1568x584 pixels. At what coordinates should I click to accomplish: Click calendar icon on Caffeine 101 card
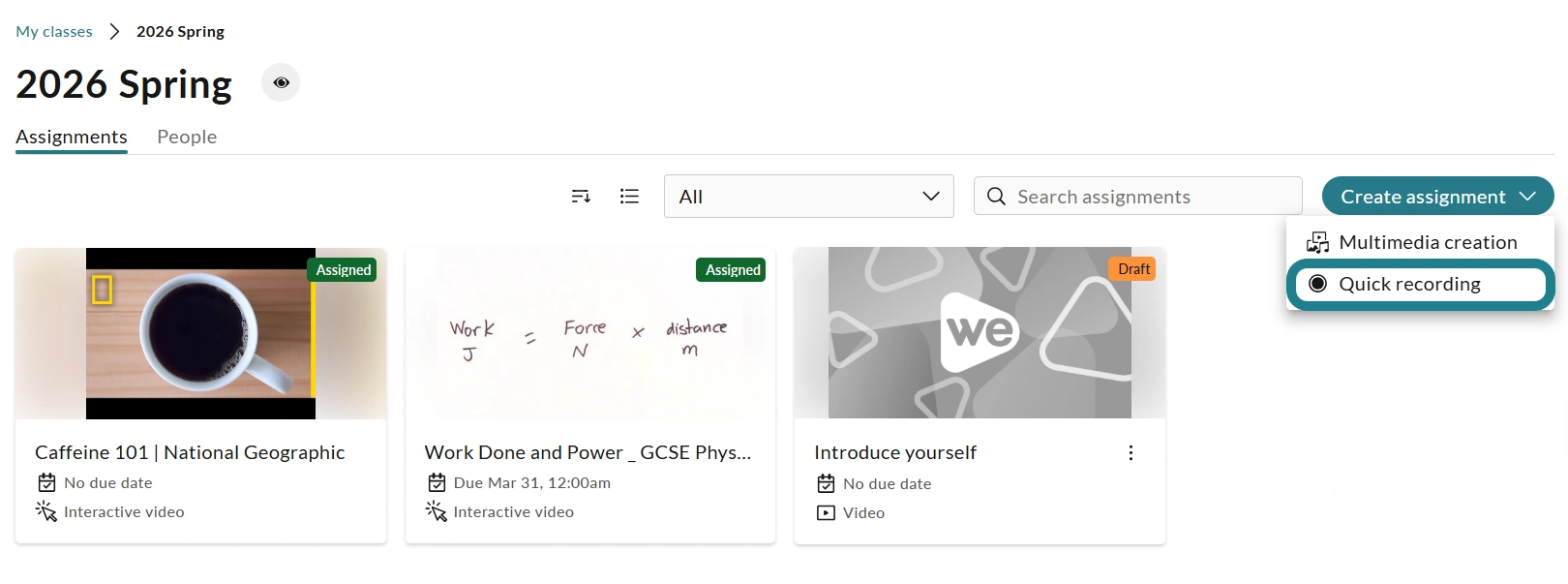(x=46, y=482)
